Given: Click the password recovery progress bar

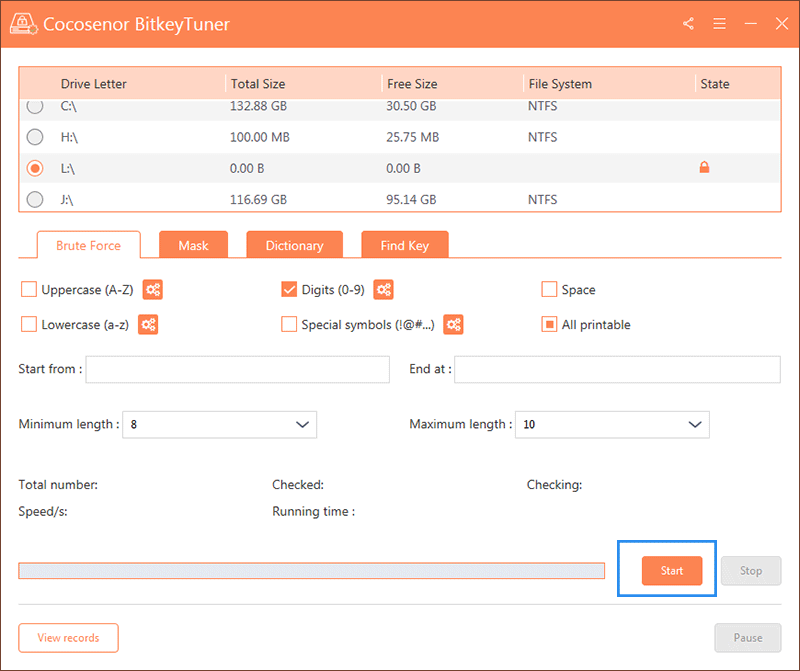Looking at the screenshot, I should click(x=312, y=570).
